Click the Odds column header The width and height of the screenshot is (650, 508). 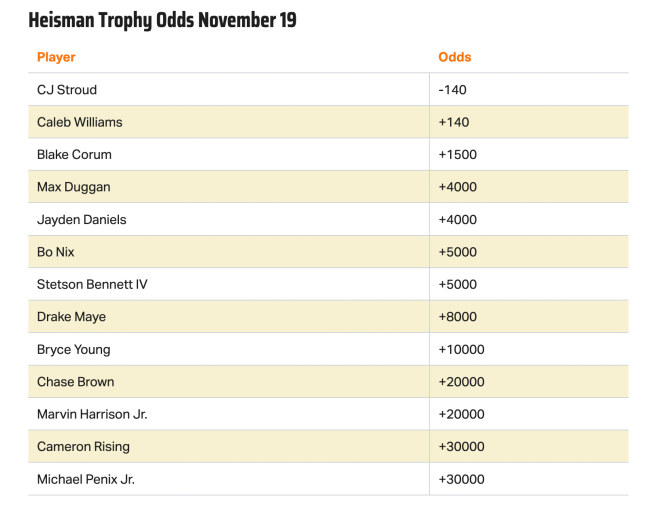point(455,57)
